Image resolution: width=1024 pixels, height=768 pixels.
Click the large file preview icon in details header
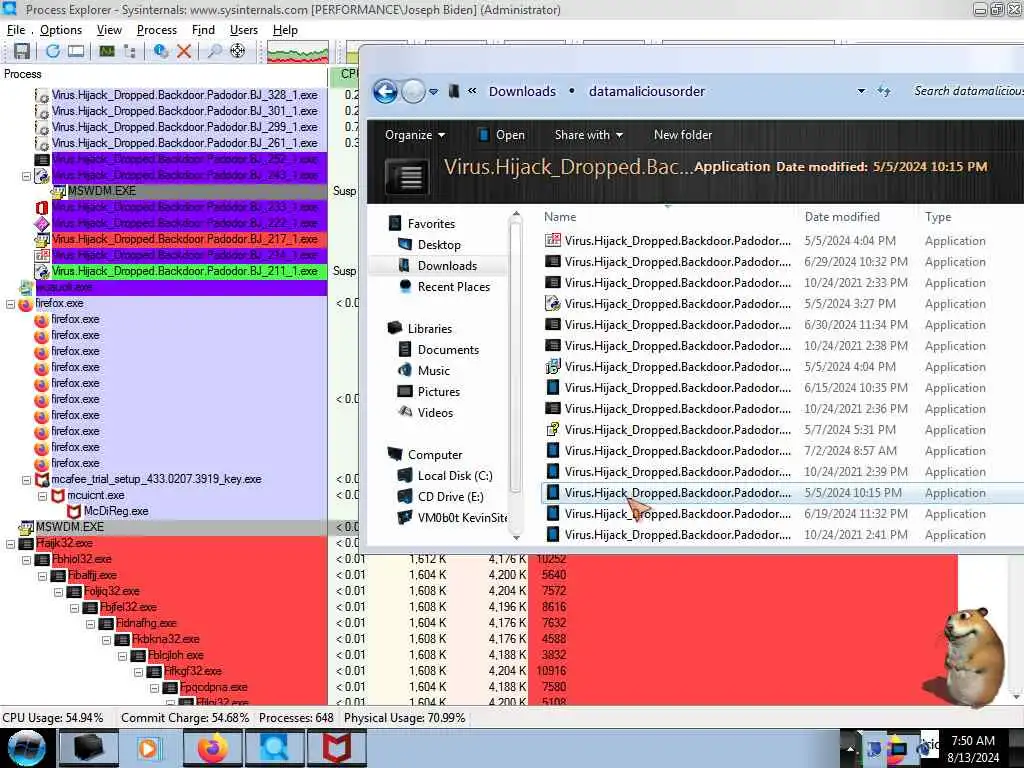click(408, 176)
